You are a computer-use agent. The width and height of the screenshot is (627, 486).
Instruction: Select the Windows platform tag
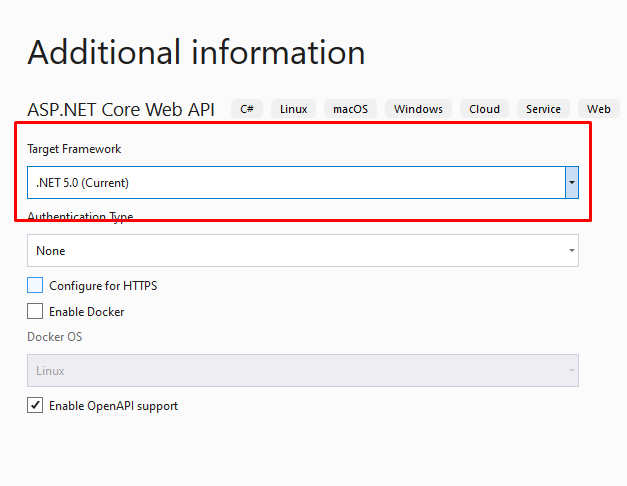[x=418, y=109]
